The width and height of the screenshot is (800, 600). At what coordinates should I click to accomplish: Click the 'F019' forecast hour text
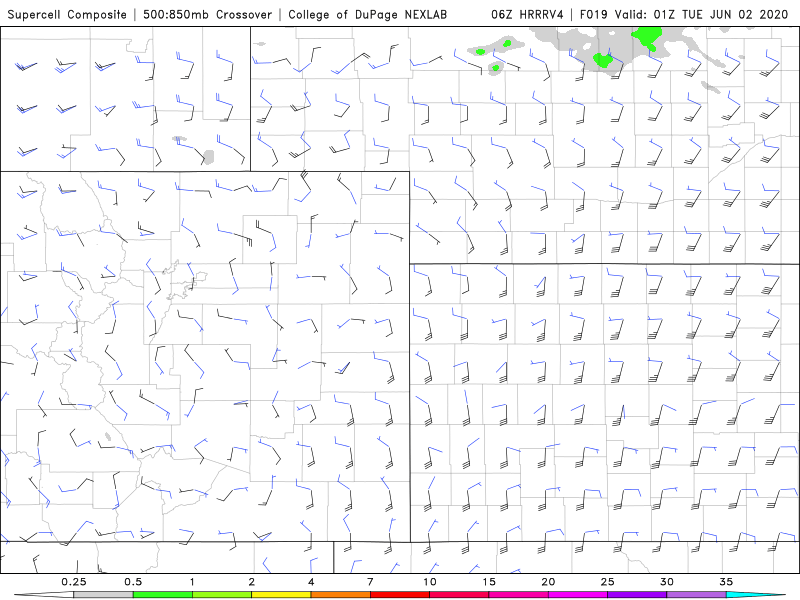tap(594, 14)
